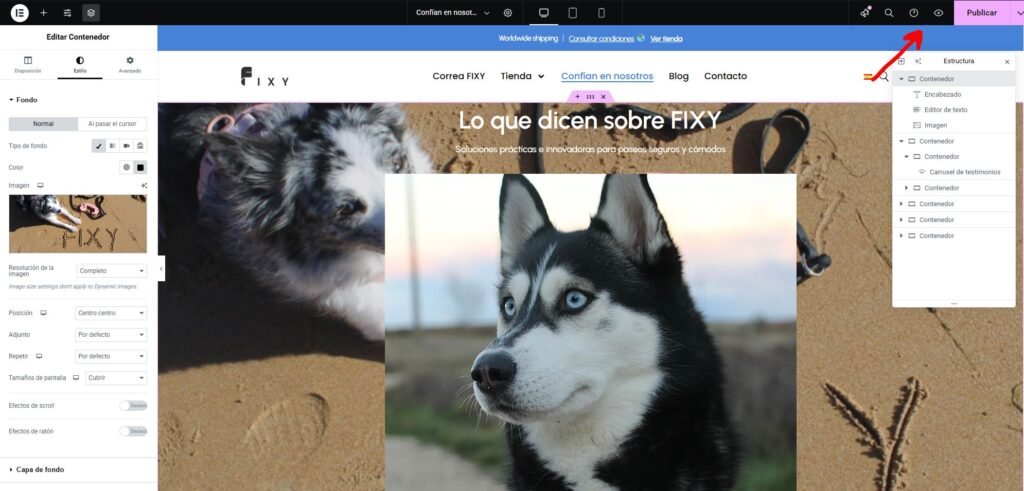This screenshot has height=491, width=1024.
Task: Open site settings sliders icon
Action: tap(67, 13)
